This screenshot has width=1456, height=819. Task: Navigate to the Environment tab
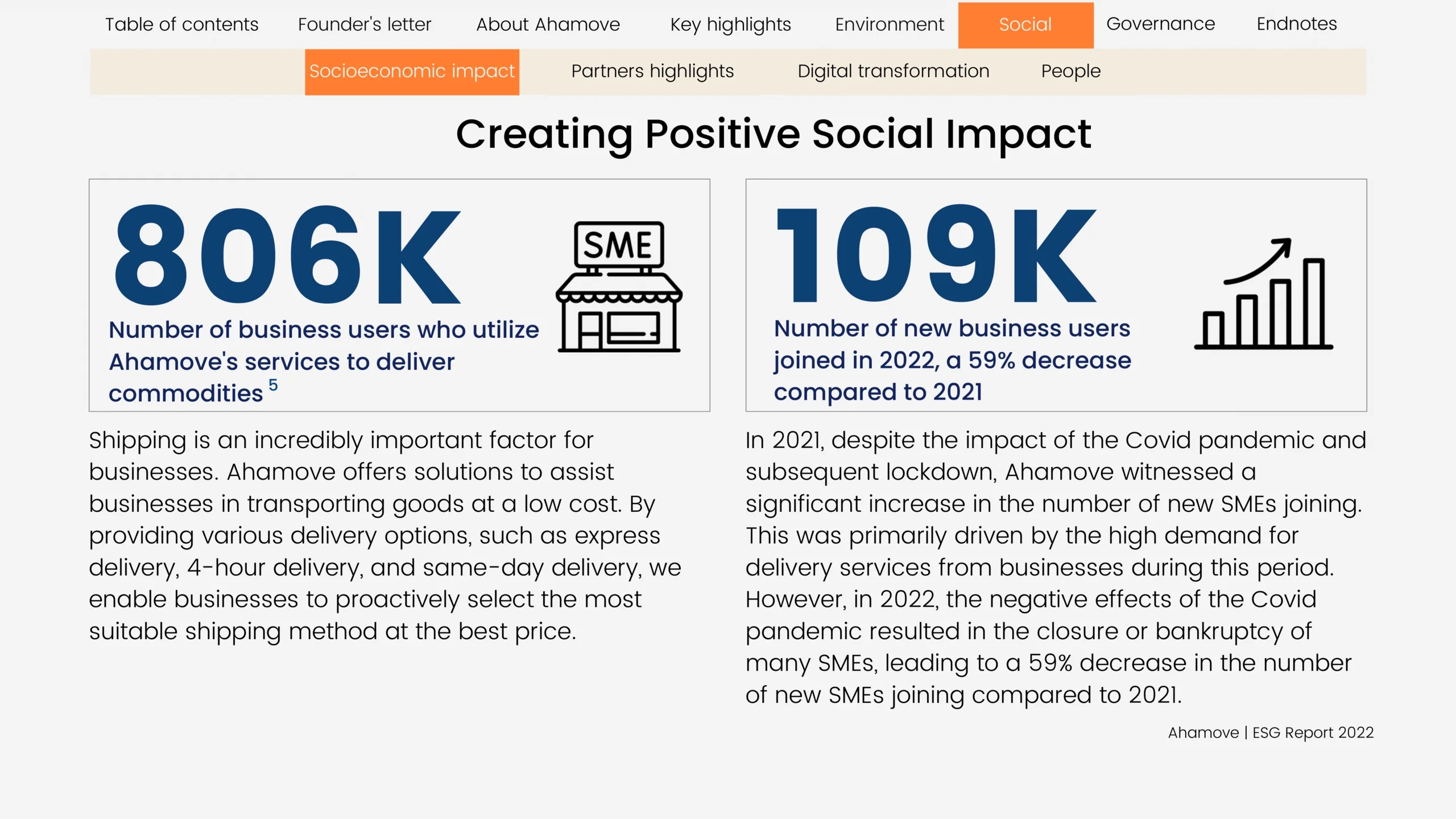point(889,24)
